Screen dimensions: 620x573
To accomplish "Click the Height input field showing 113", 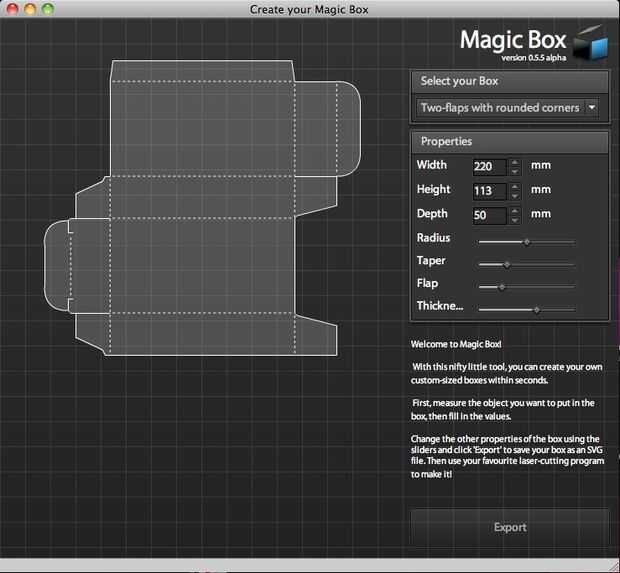I will 490,191.
